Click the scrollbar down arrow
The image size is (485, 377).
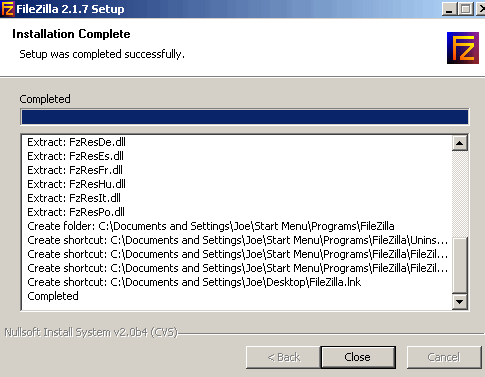pyautogui.click(x=460, y=302)
